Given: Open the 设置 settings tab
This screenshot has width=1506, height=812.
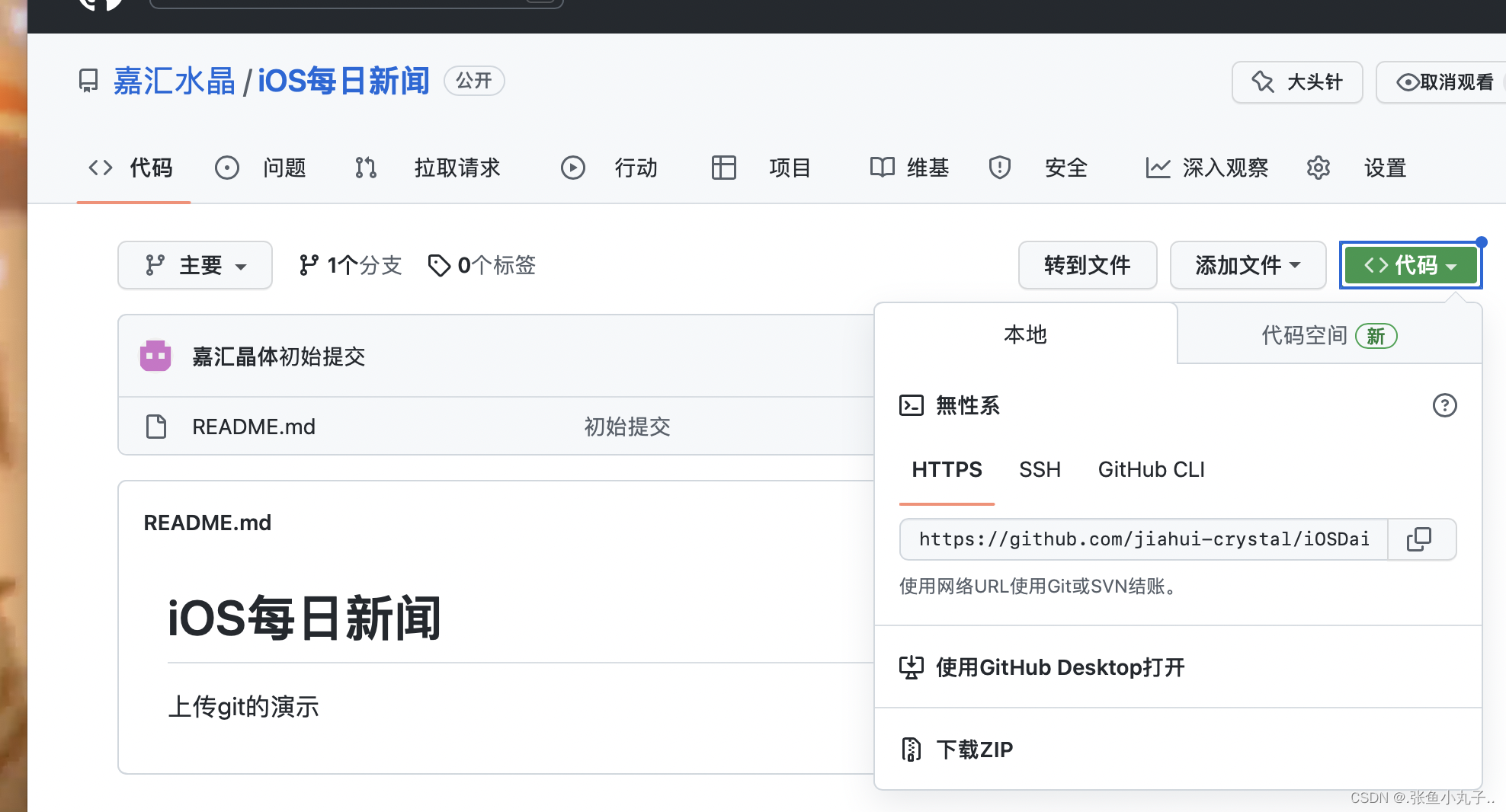Looking at the screenshot, I should click(x=1357, y=168).
